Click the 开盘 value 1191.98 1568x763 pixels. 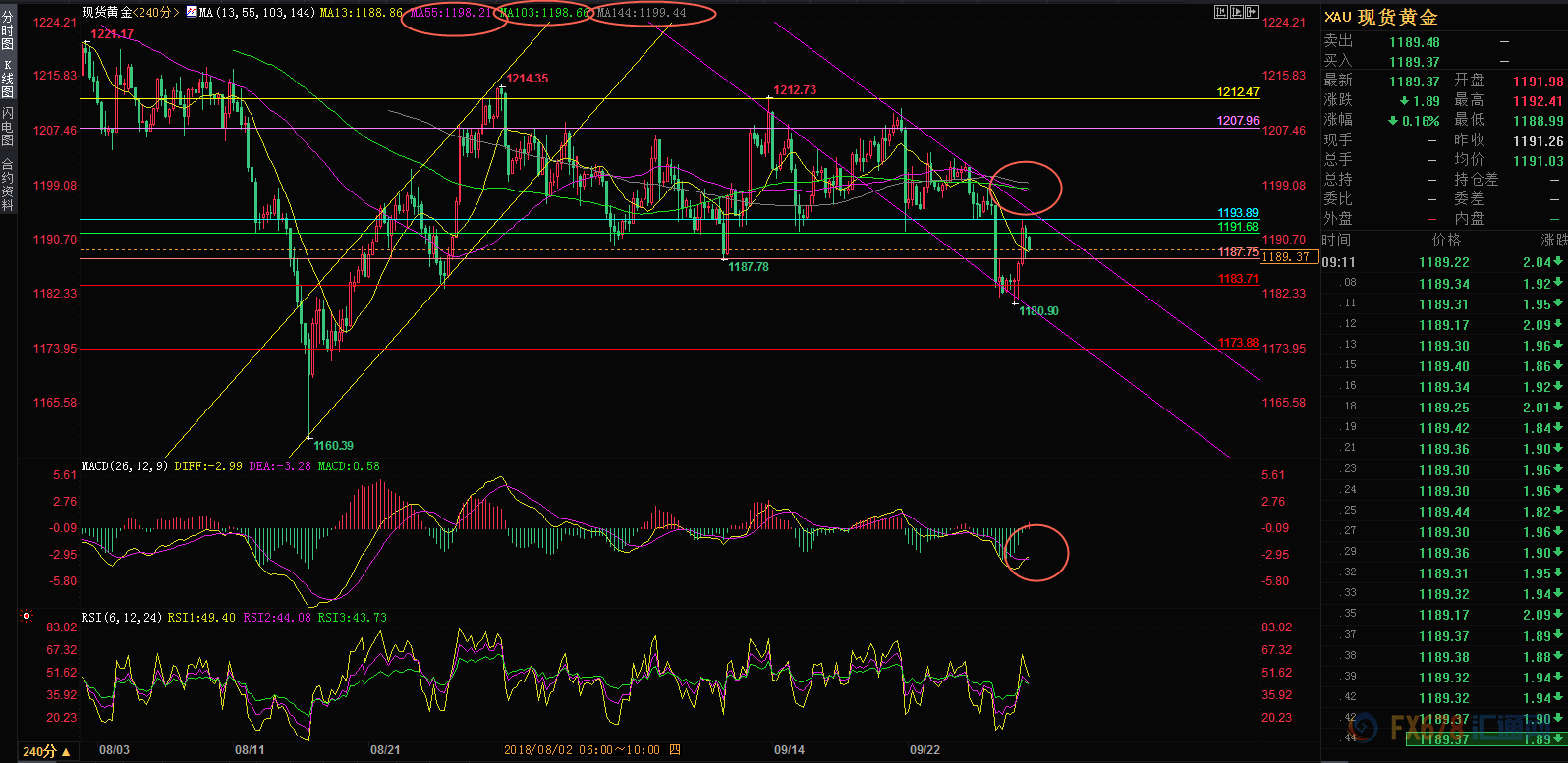coord(1538,82)
